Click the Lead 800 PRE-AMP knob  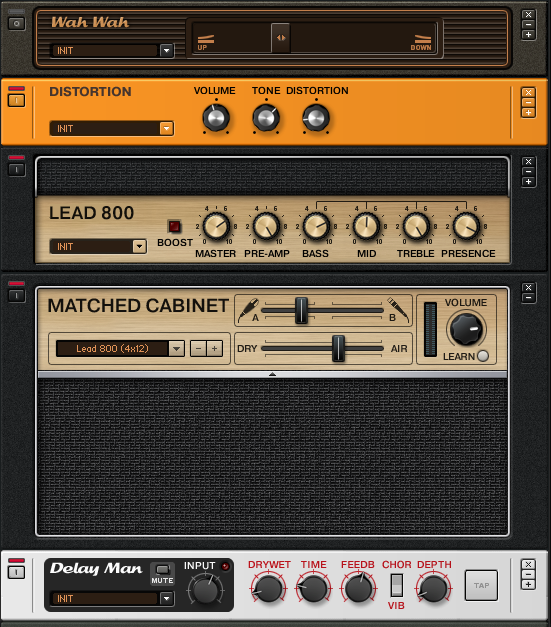coord(266,226)
